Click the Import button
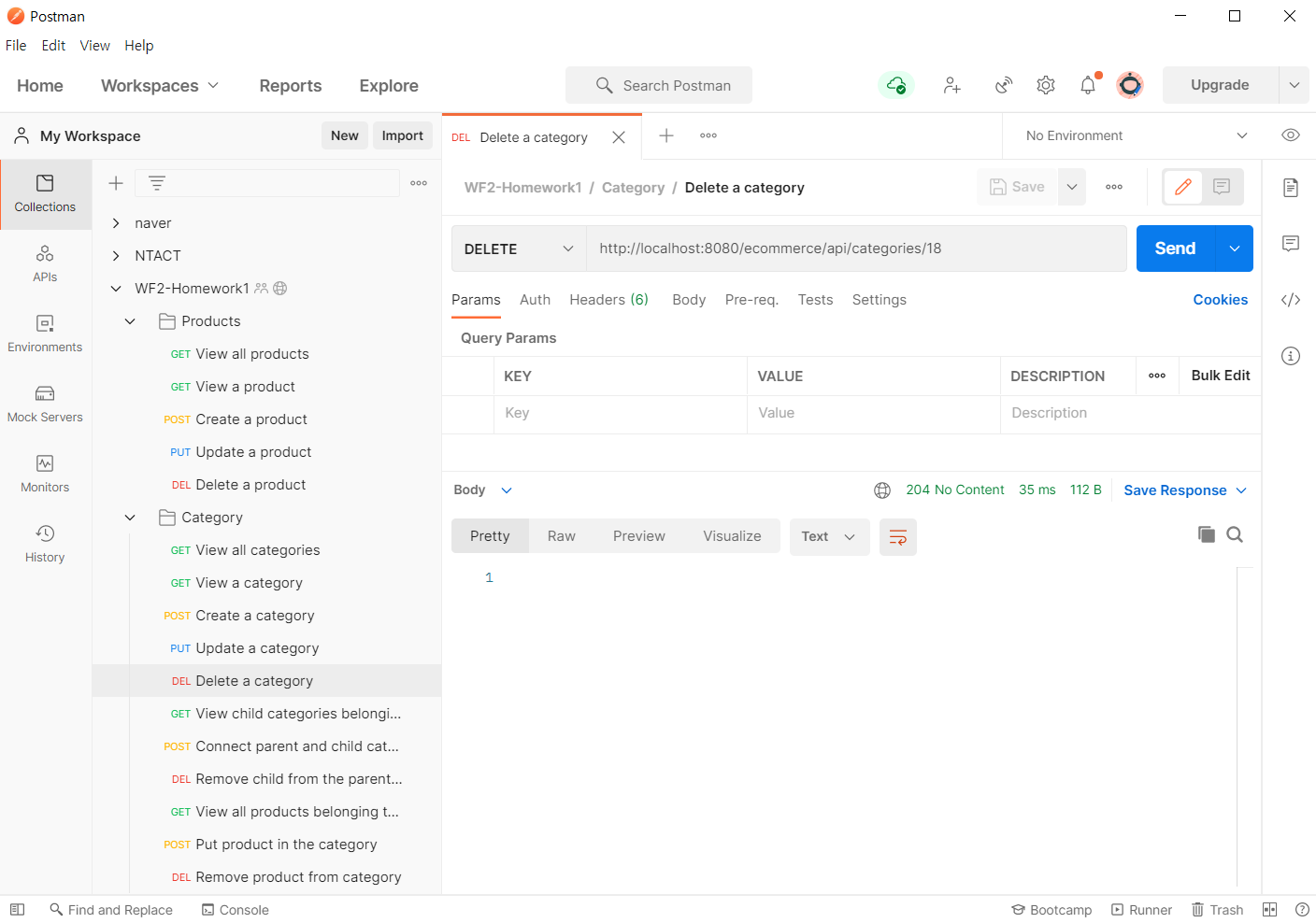1316x923 pixels. tap(402, 135)
